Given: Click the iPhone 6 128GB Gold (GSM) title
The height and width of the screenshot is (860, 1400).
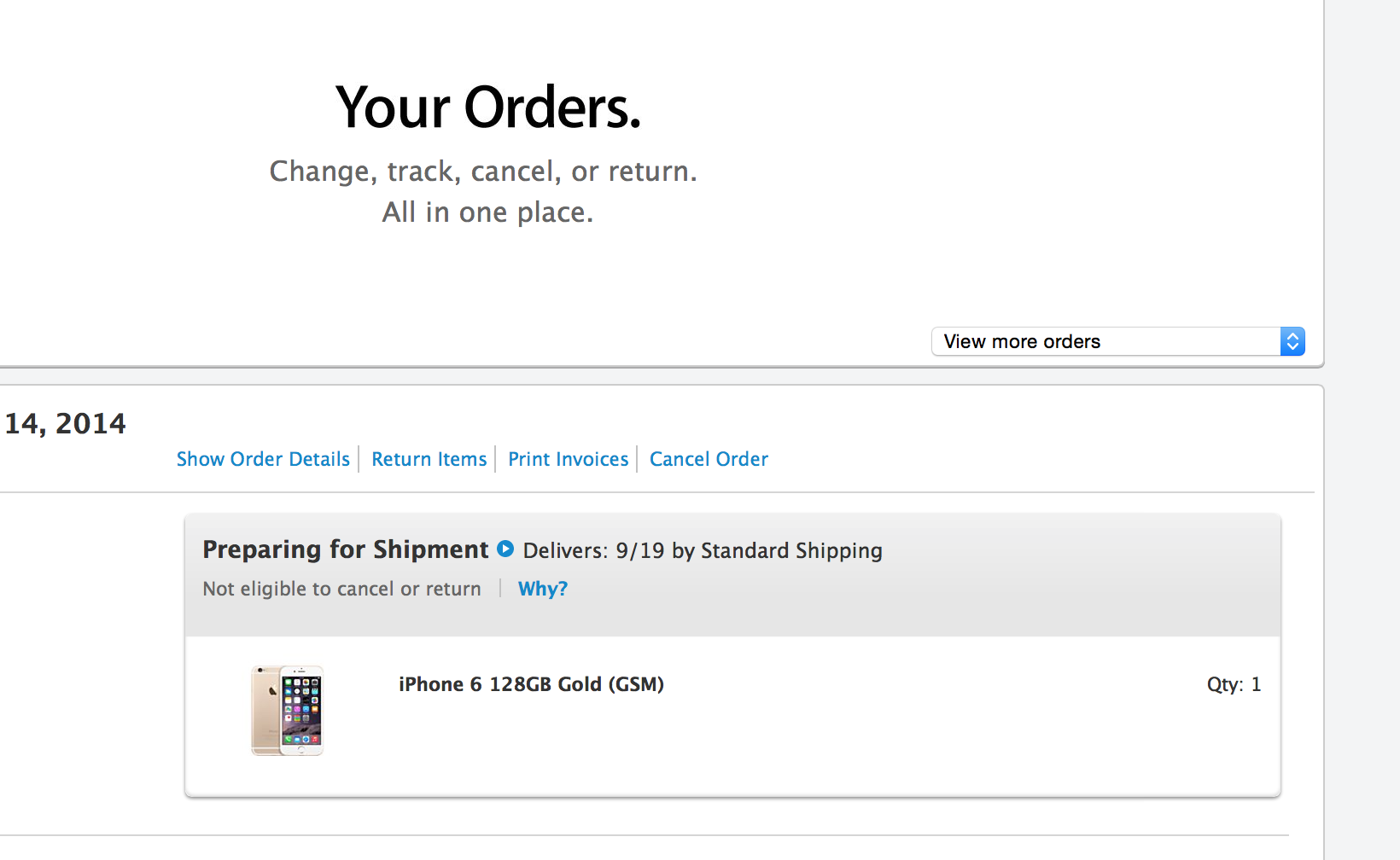Looking at the screenshot, I should pos(531,684).
